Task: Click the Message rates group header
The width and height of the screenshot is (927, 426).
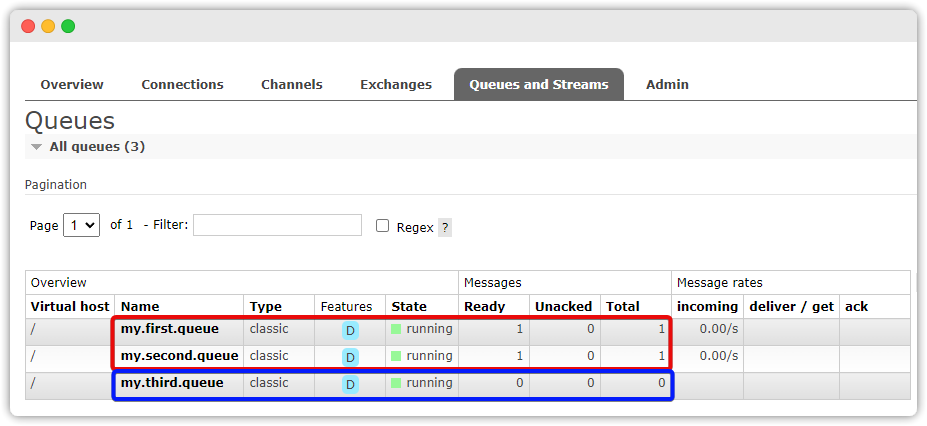Action: (719, 283)
